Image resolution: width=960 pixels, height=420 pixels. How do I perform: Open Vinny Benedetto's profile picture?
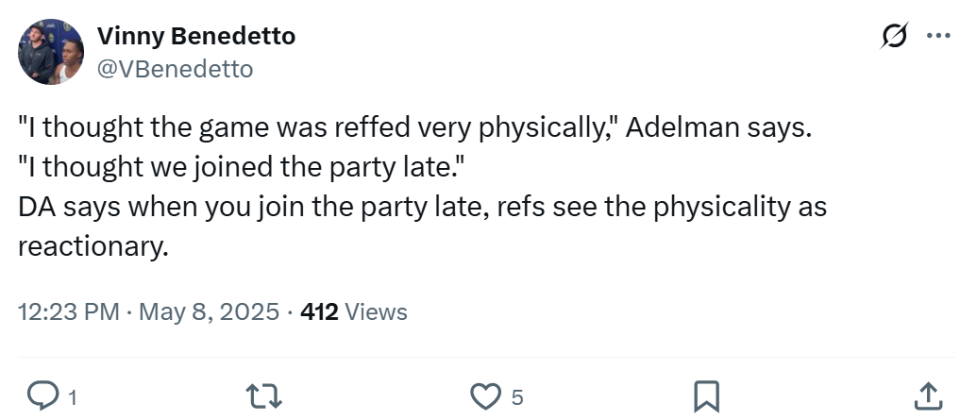(51, 51)
